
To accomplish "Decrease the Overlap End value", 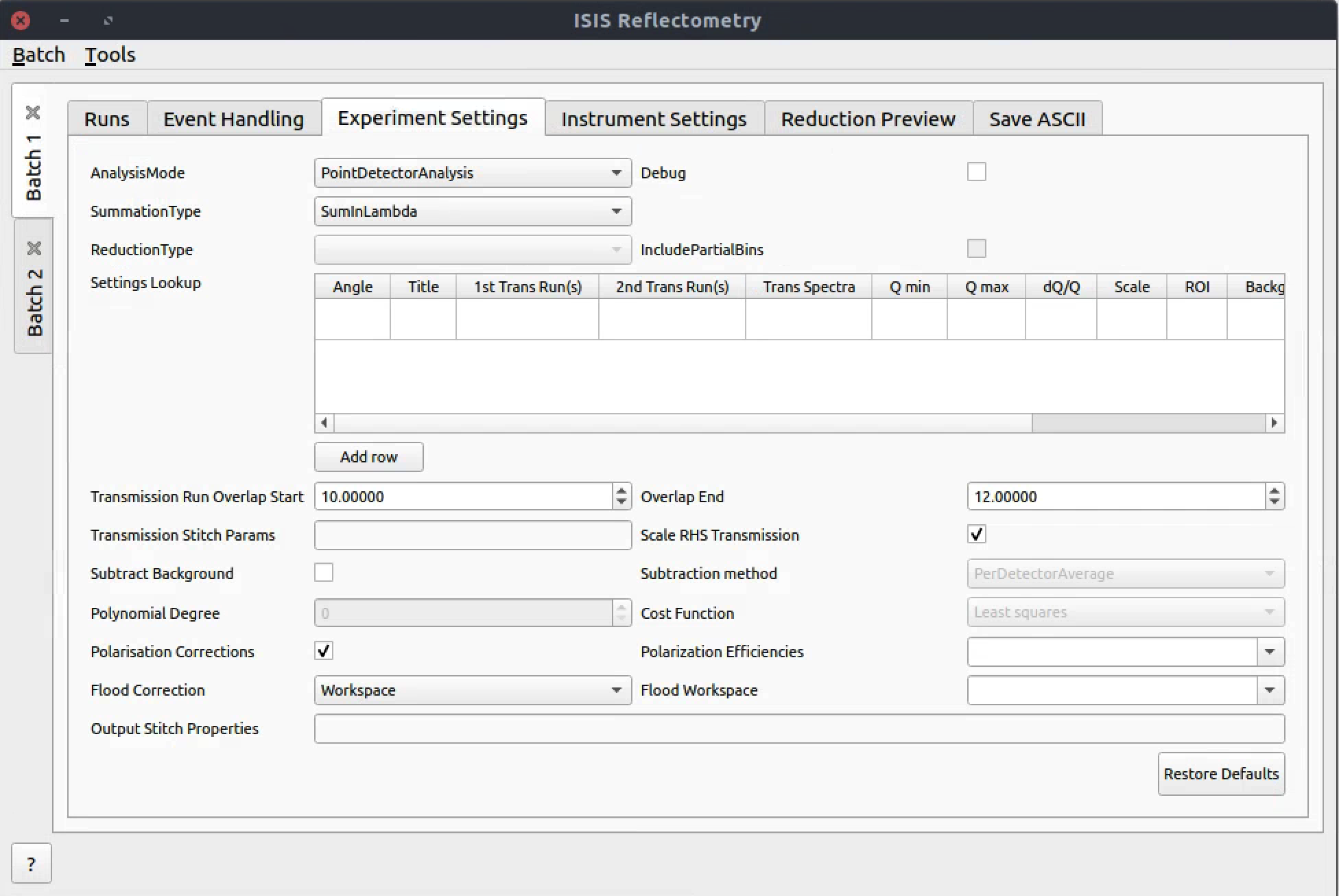I will (1275, 502).
